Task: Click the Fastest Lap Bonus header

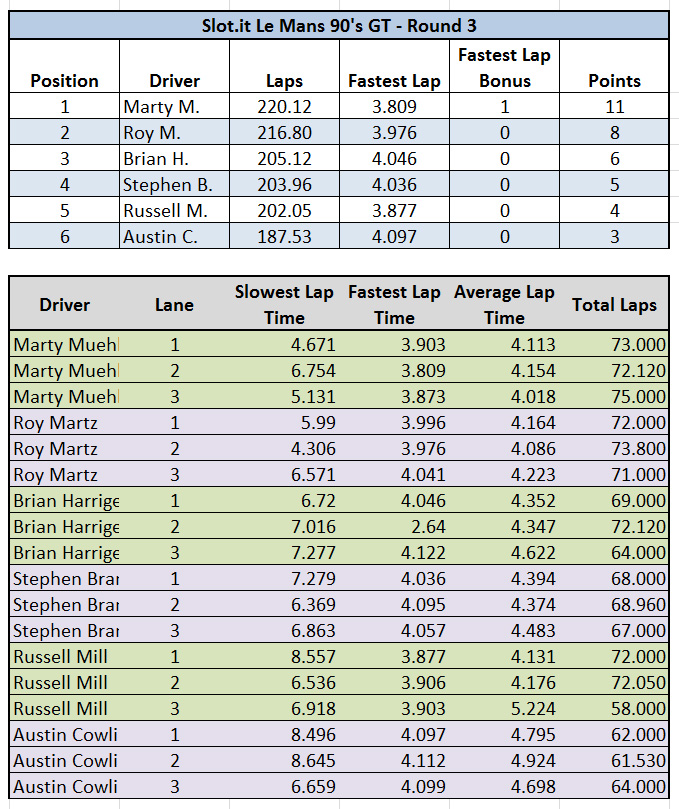Action: (x=504, y=68)
